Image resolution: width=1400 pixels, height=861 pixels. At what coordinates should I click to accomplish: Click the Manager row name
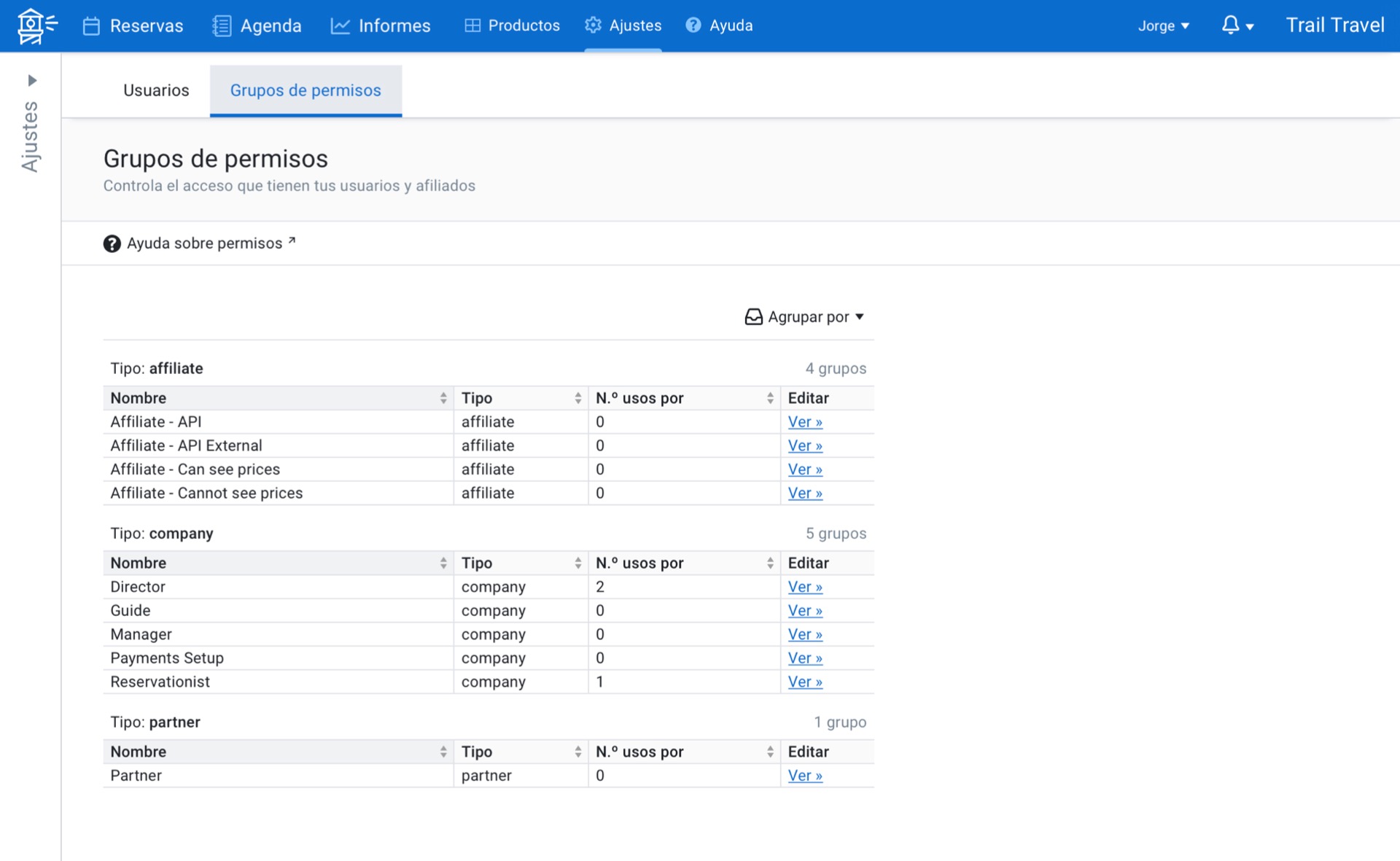click(141, 634)
